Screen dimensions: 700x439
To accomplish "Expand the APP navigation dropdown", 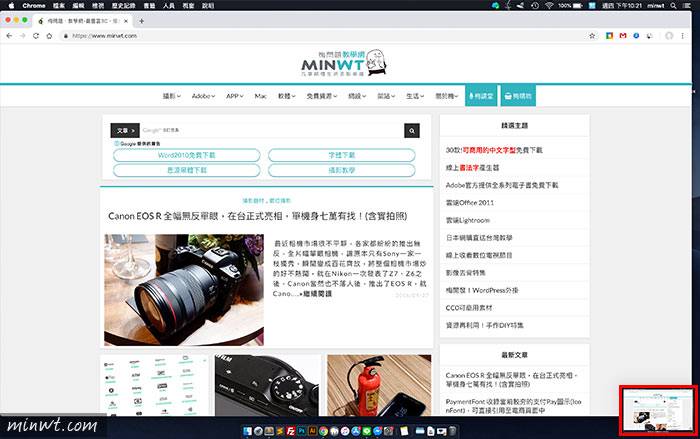I will tap(236, 96).
